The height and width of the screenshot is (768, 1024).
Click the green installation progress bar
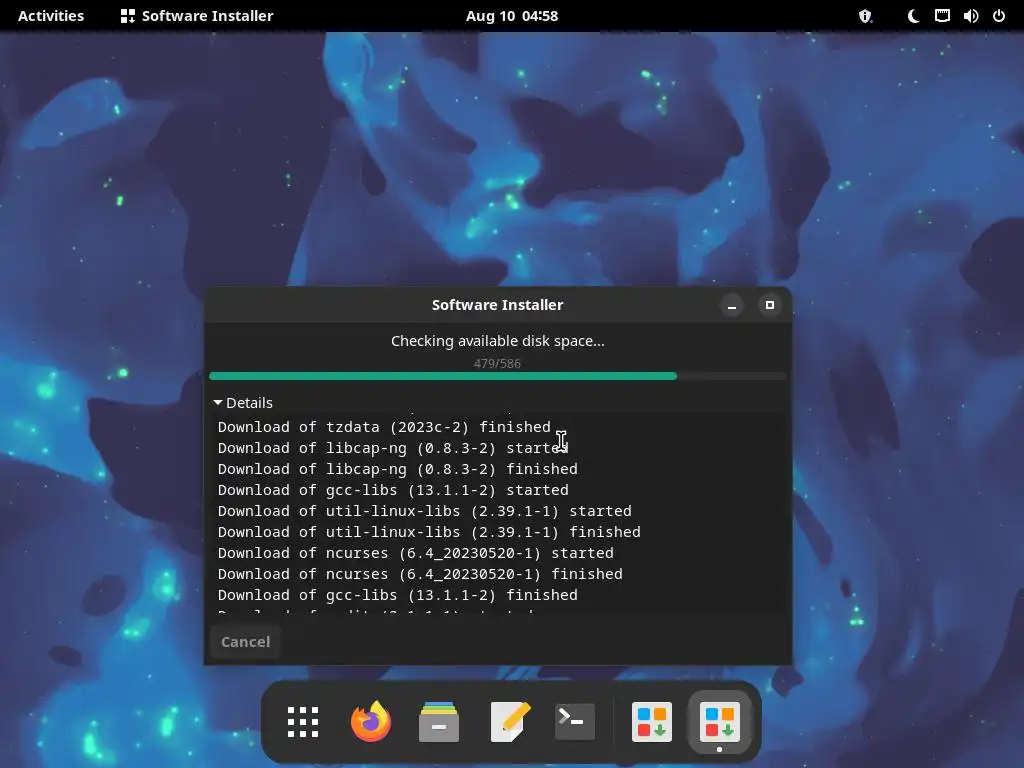coord(498,376)
